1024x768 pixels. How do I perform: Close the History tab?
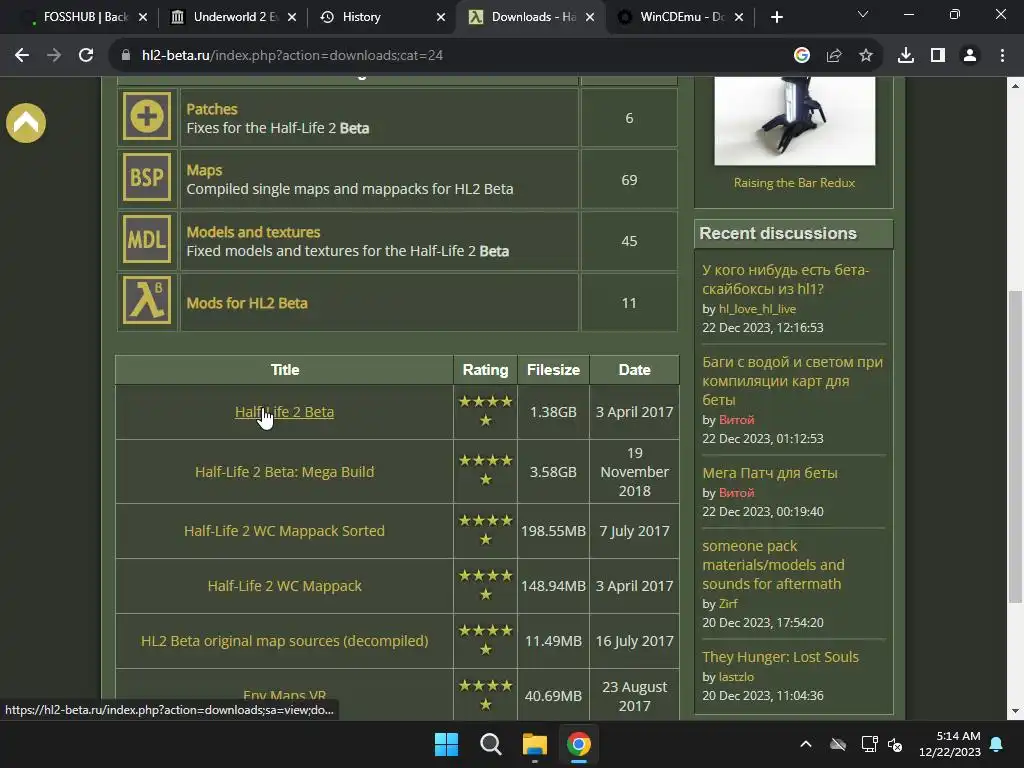pos(441,17)
